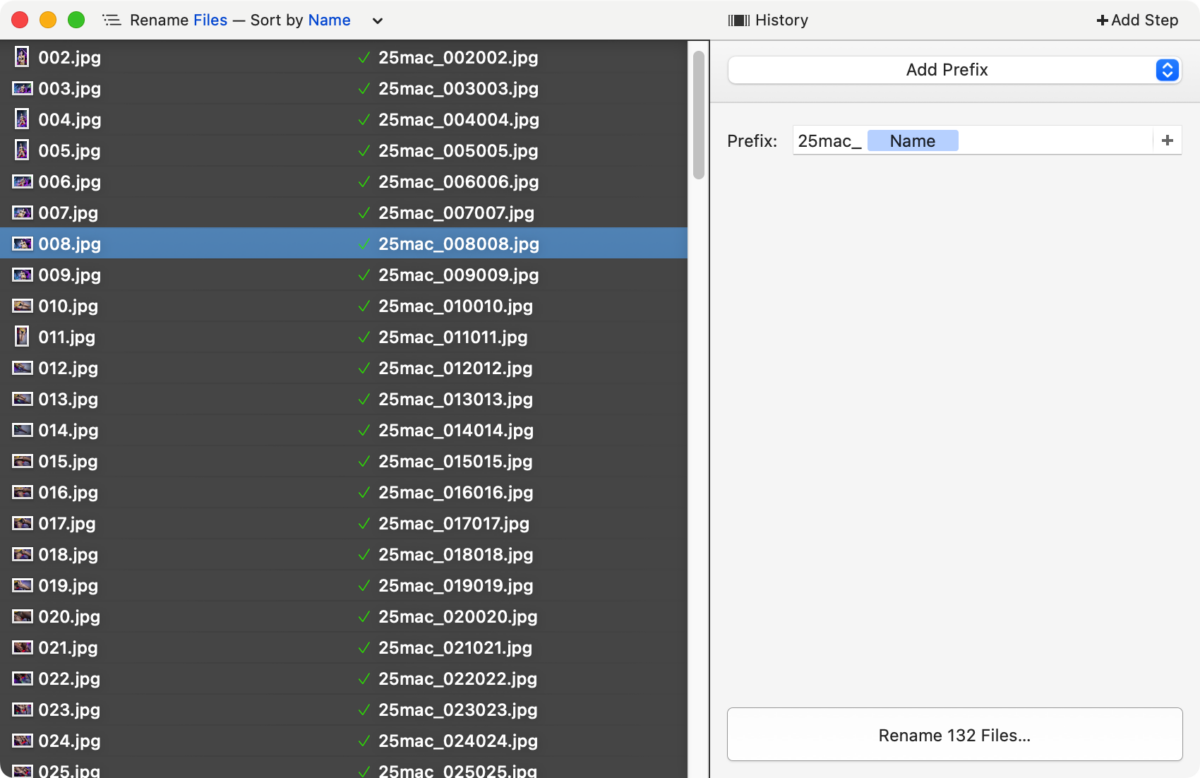
Task: Select file 005.jpg
Action: point(70,151)
